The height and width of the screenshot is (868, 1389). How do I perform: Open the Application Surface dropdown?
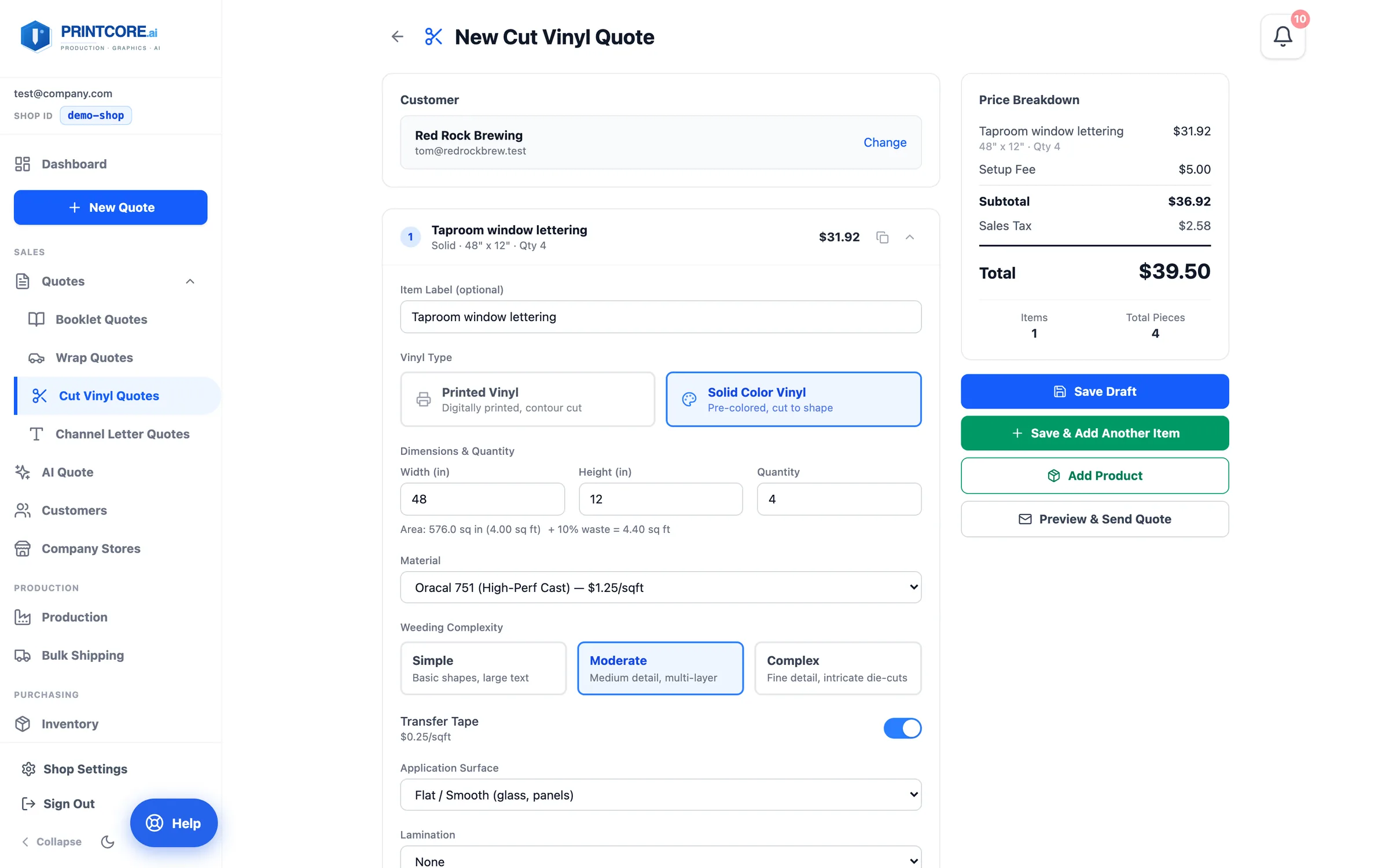[x=660, y=795]
